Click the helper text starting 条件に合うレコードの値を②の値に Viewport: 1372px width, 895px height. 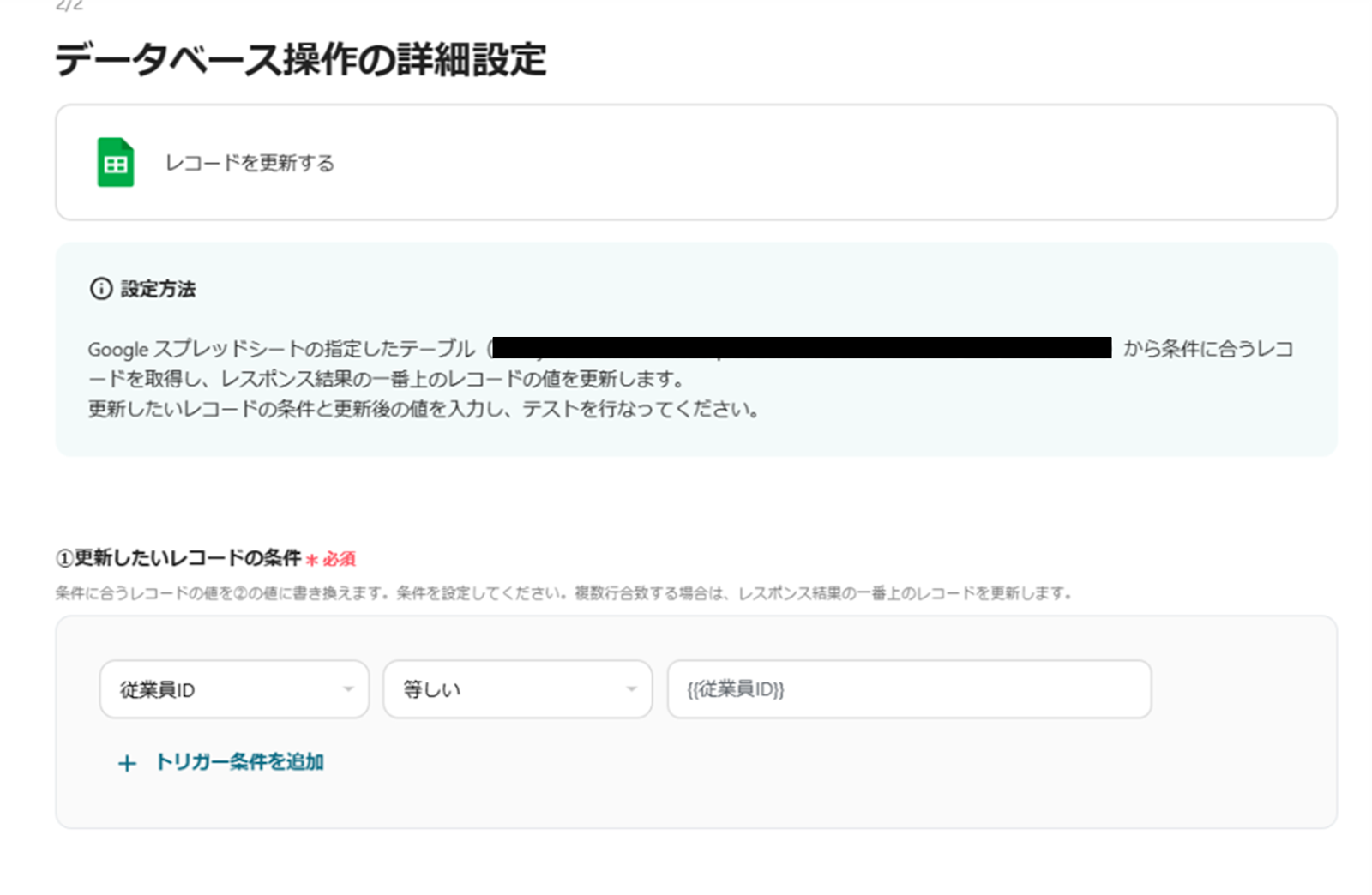point(564,593)
